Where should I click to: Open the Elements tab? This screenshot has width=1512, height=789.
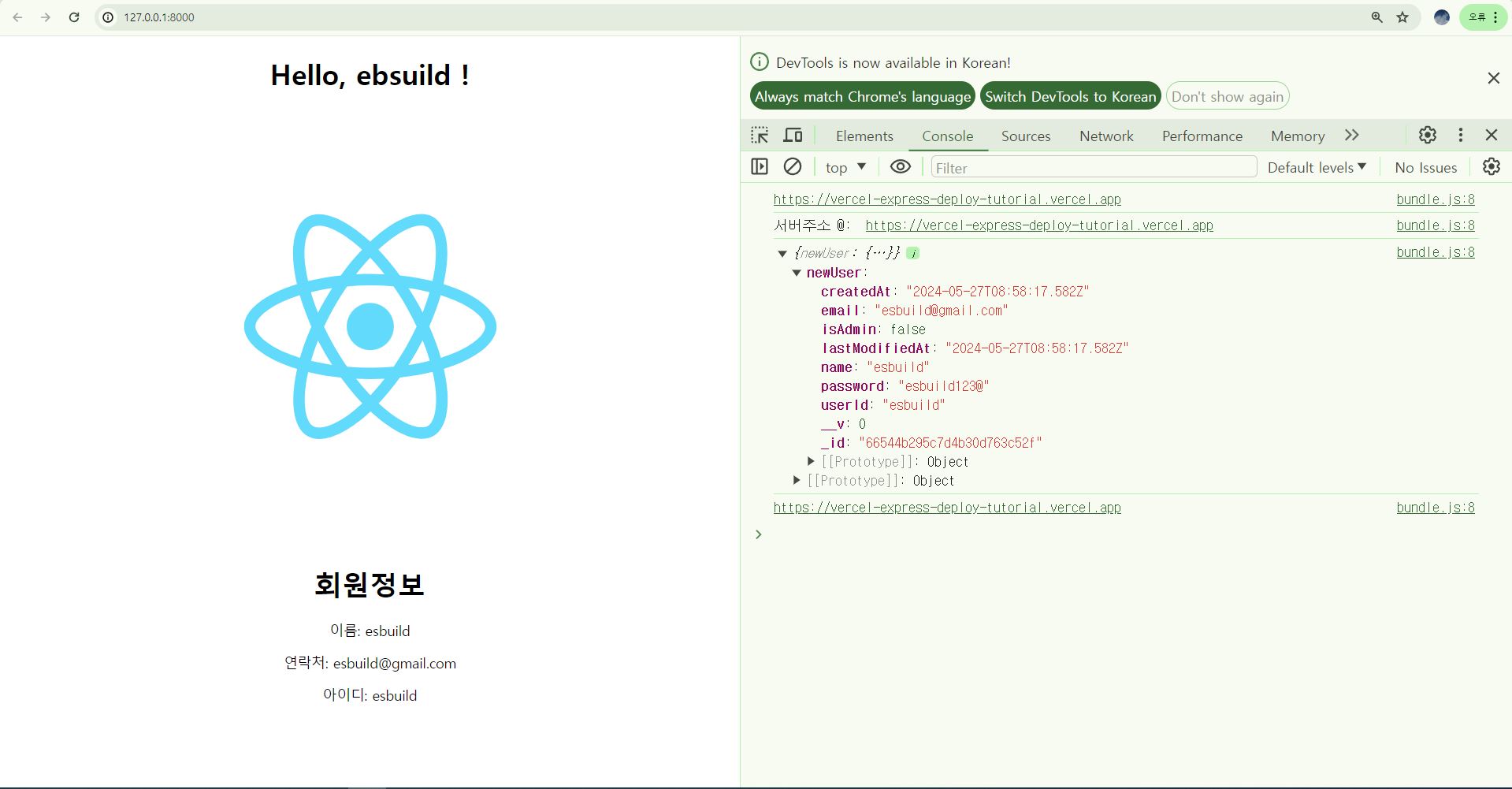864,136
